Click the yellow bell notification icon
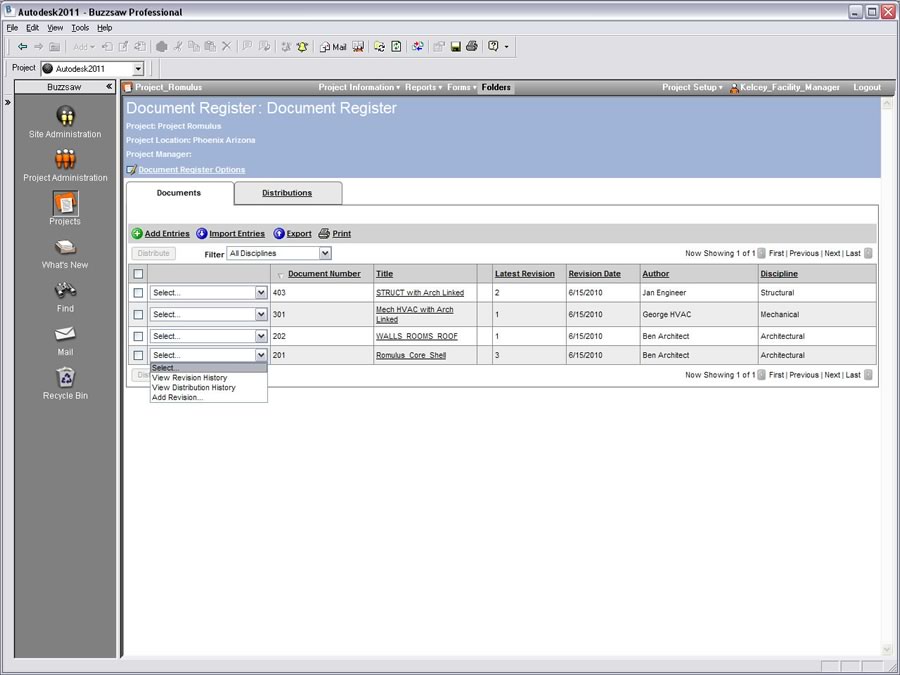This screenshot has height=675, width=900. tap(302, 46)
